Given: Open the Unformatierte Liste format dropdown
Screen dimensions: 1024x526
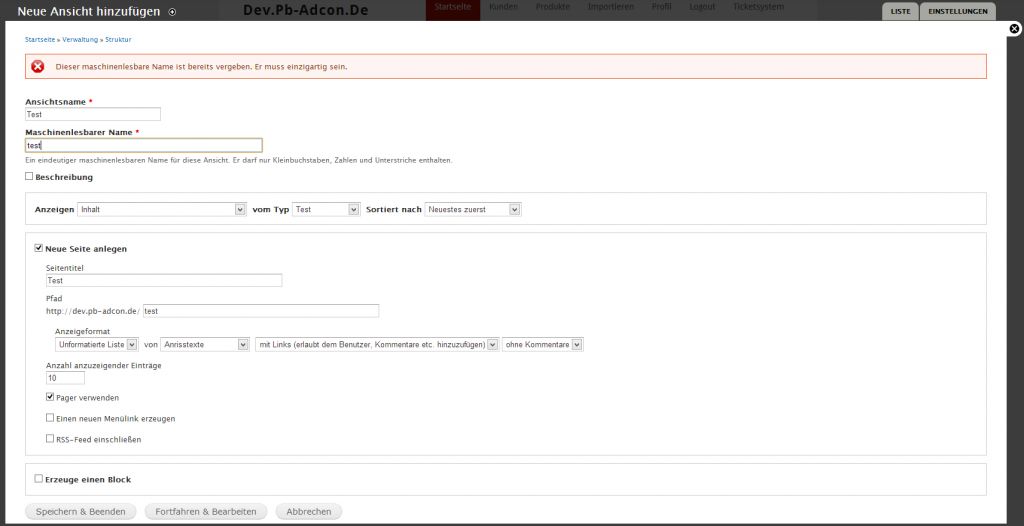Looking at the screenshot, I should pyautogui.click(x=97, y=344).
